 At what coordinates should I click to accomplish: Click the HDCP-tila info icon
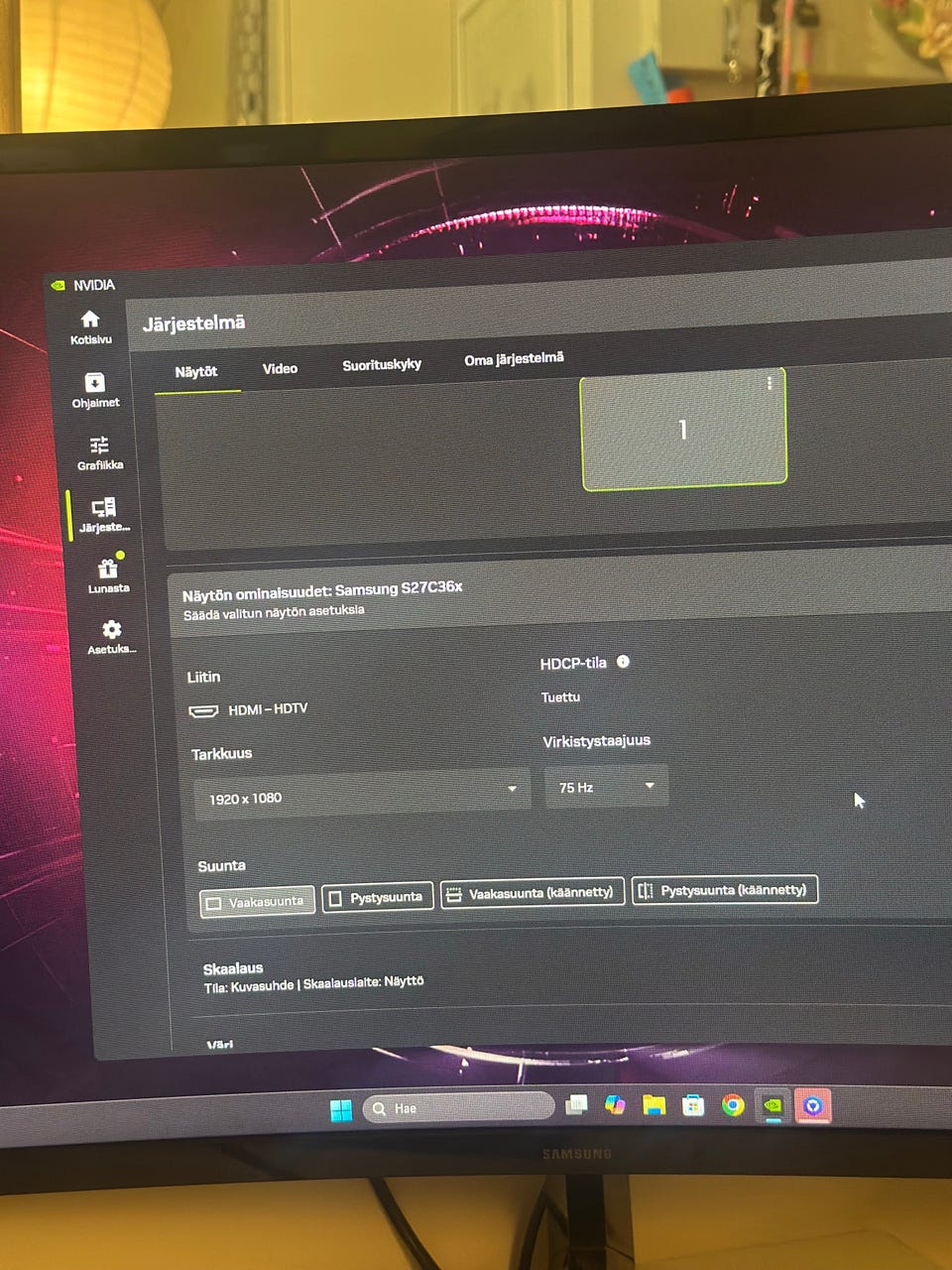pos(623,662)
